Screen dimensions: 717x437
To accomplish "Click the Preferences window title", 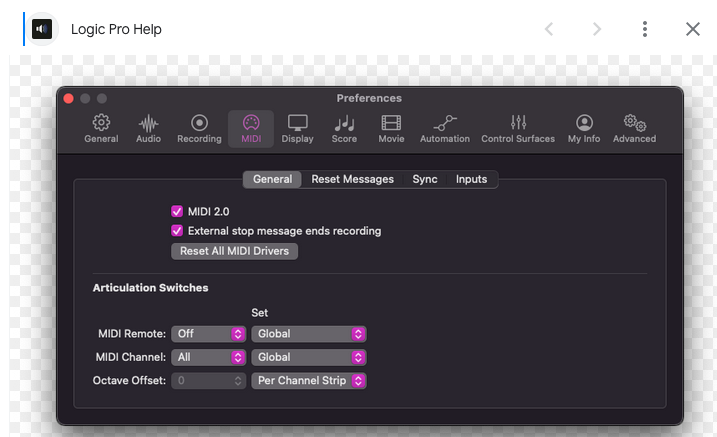I will pyautogui.click(x=369, y=98).
